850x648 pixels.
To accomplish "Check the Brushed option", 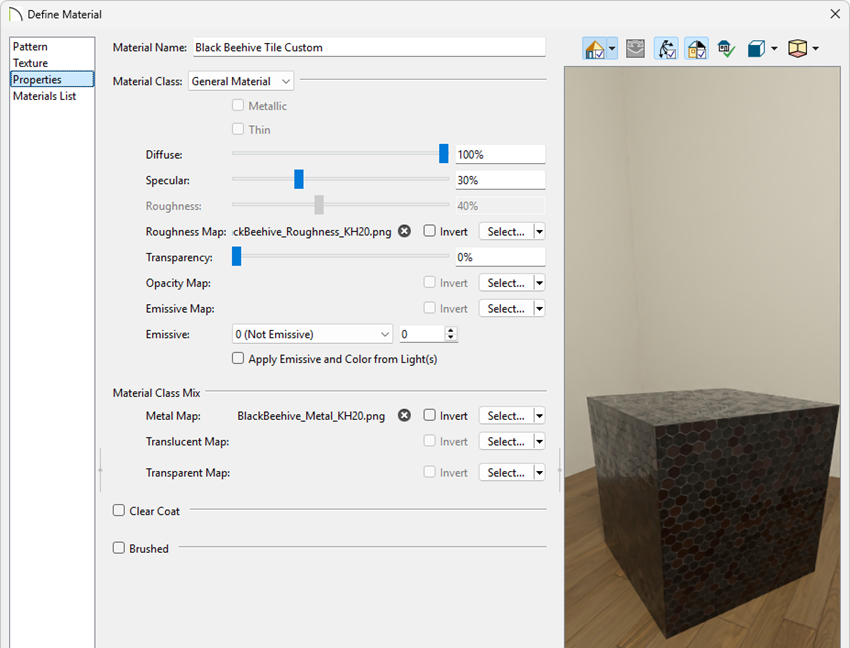I will (118, 548).
